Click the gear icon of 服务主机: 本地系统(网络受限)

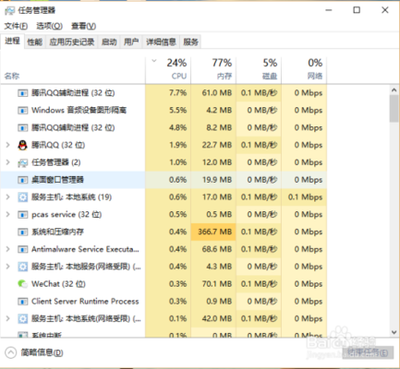(x=22, y=319)
